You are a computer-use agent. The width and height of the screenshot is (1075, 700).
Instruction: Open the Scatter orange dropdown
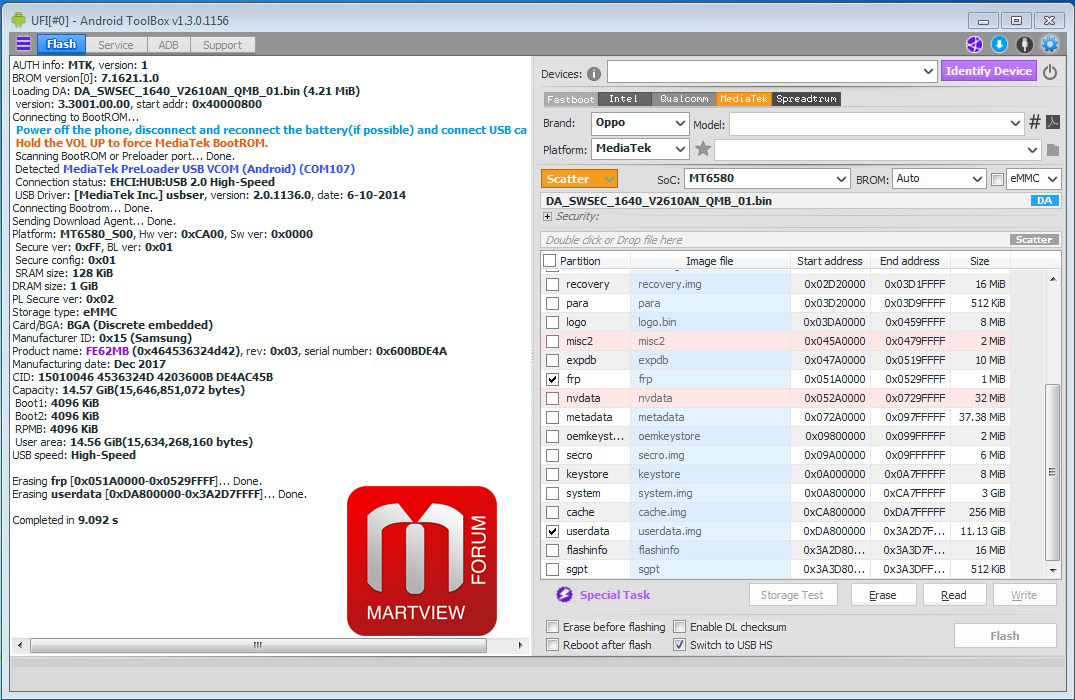point(579,179)
